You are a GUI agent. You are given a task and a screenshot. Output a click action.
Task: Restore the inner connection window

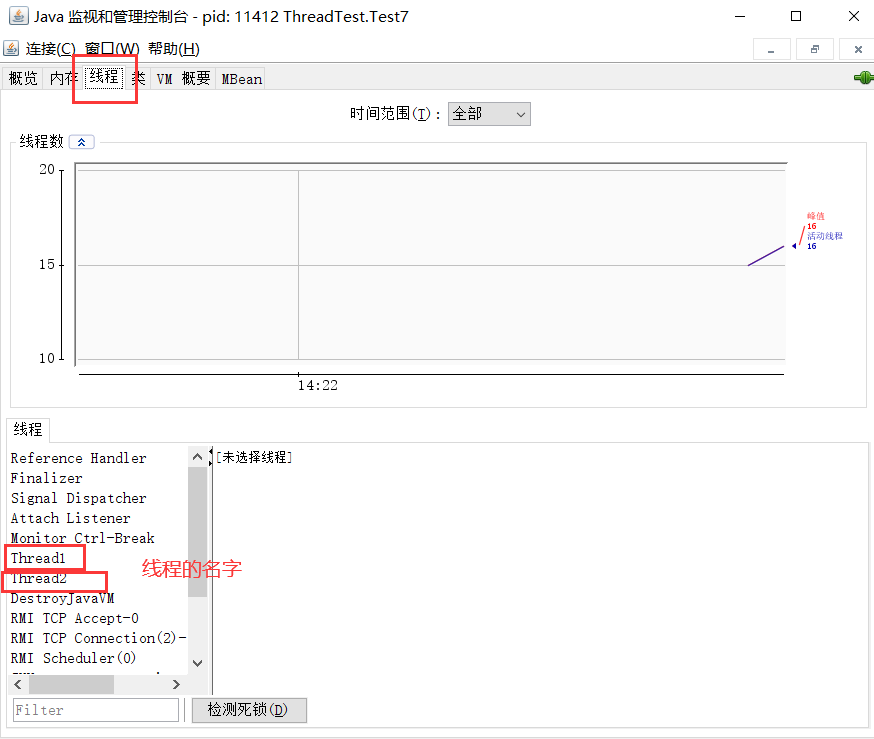point(814,50)
